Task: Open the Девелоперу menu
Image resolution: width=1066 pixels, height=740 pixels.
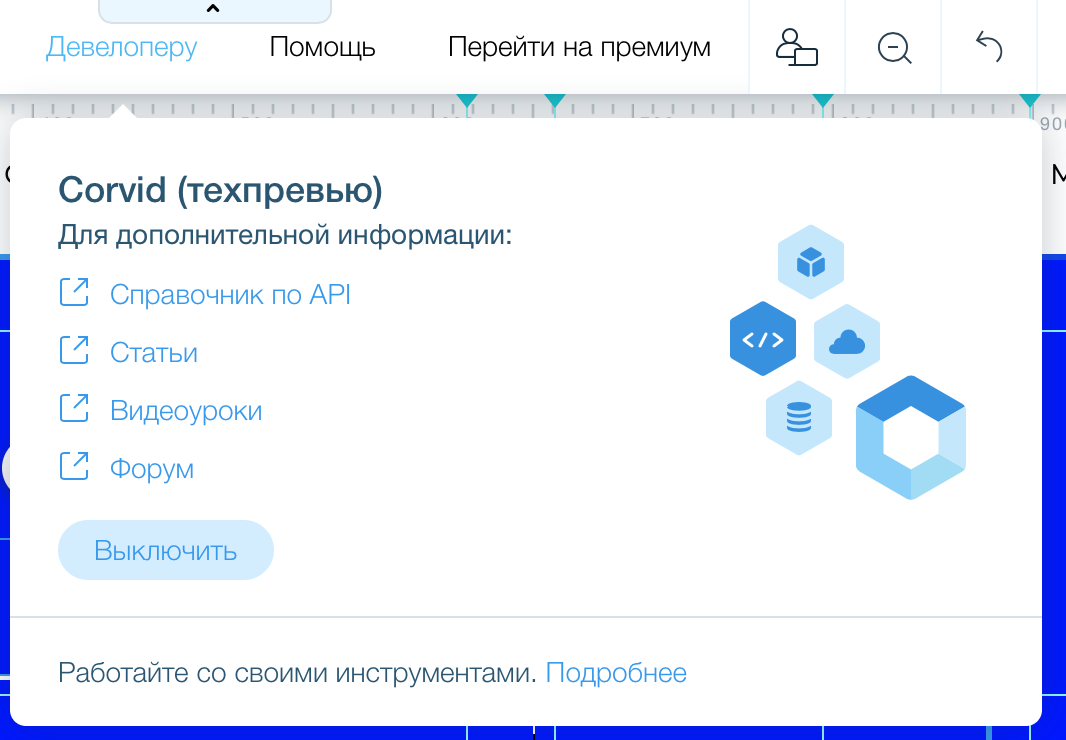Action: (x=121, y=48)
